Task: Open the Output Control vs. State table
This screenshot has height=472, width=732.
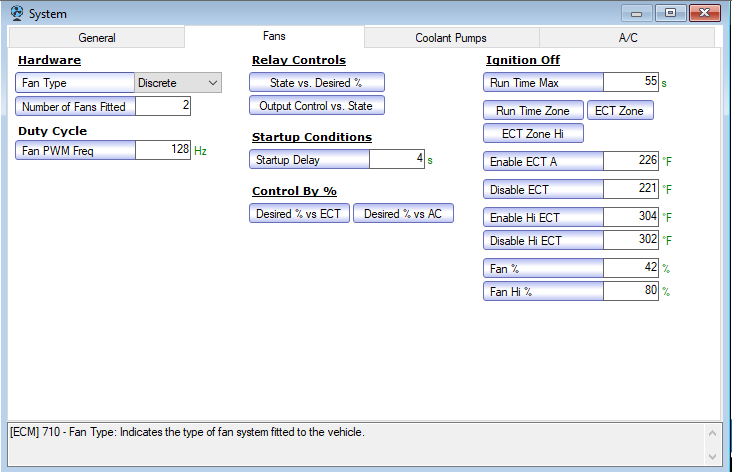Action: click(x=317, y=106)
